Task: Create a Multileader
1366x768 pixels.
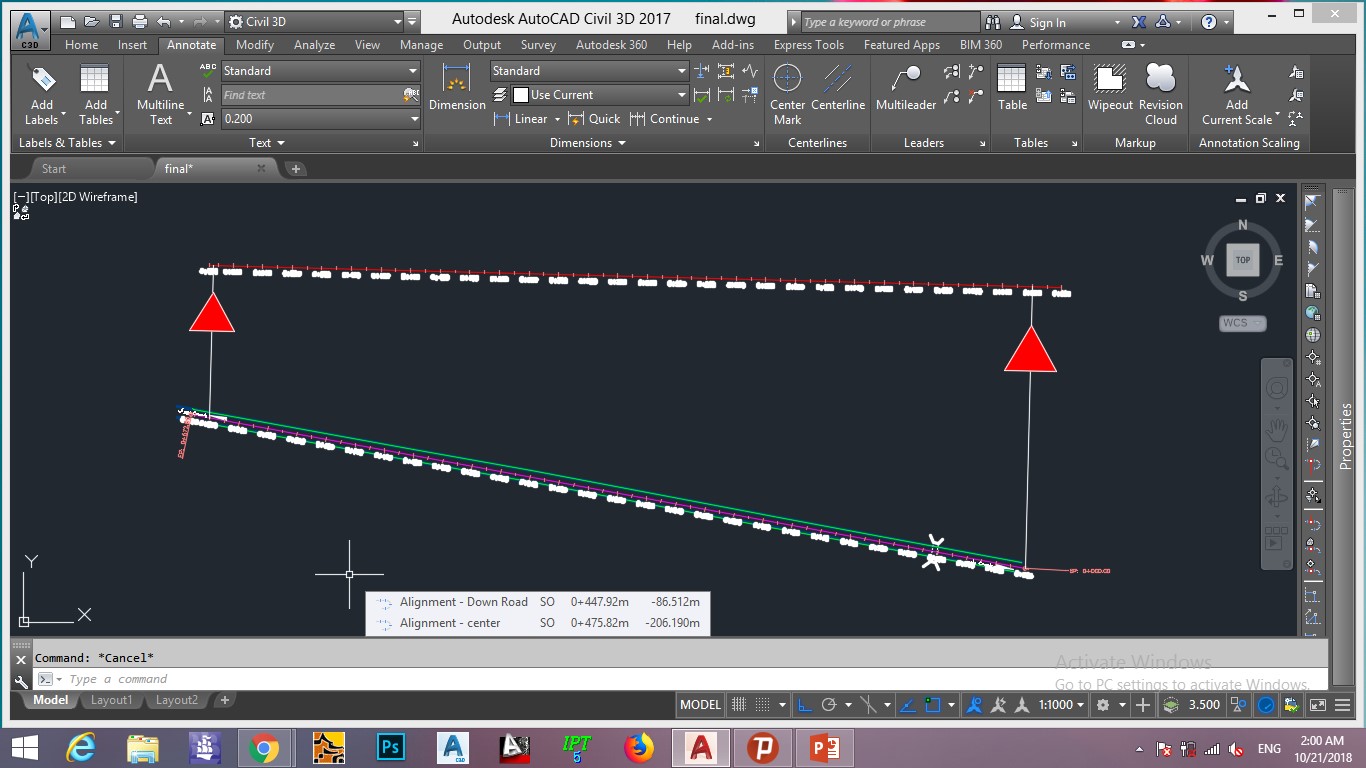Action: click(906, 87)
